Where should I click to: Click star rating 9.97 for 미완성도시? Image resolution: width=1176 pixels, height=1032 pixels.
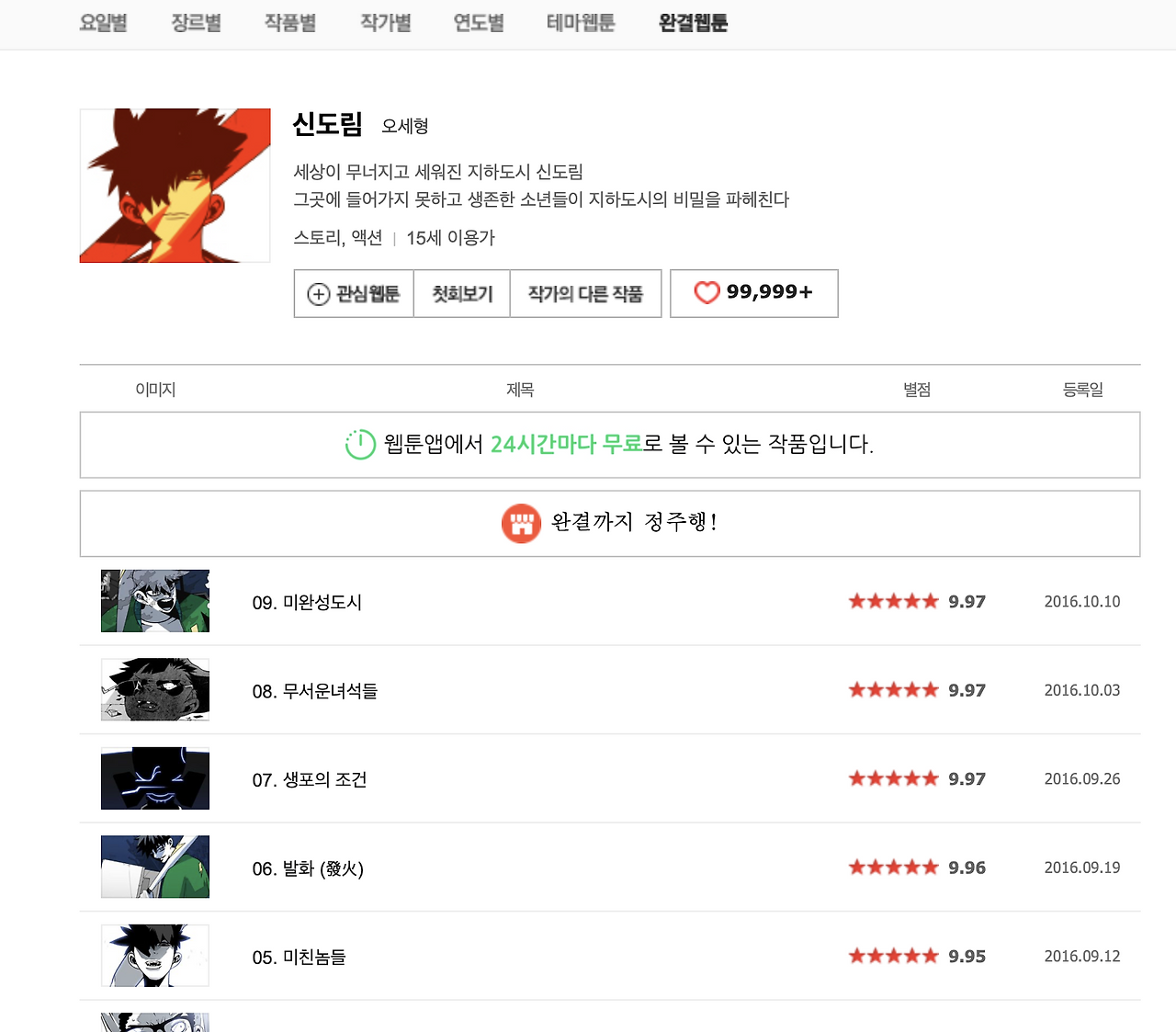pyautogui.click(x=917, y=602)
